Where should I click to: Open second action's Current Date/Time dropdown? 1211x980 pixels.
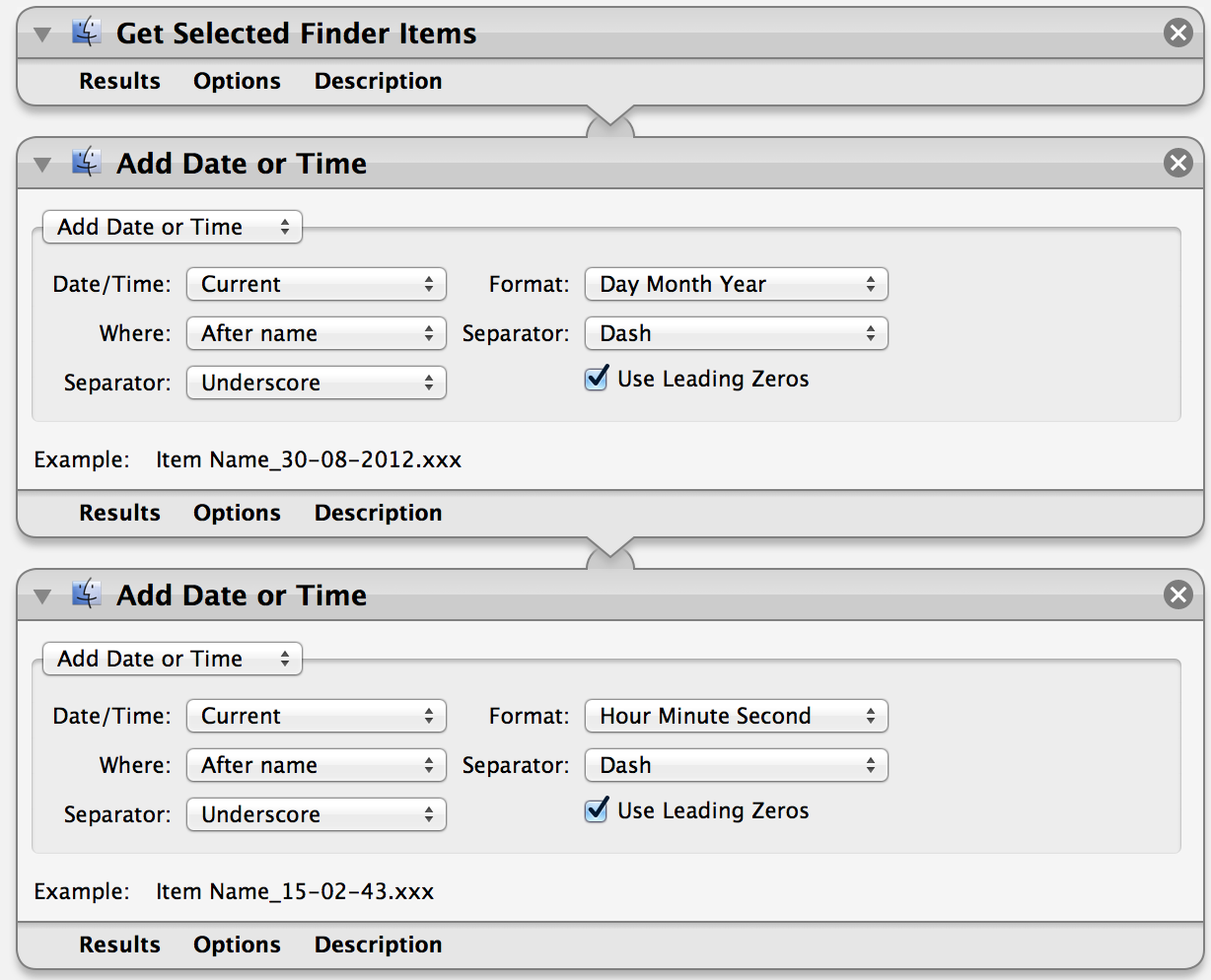click(x=317, y=716)
